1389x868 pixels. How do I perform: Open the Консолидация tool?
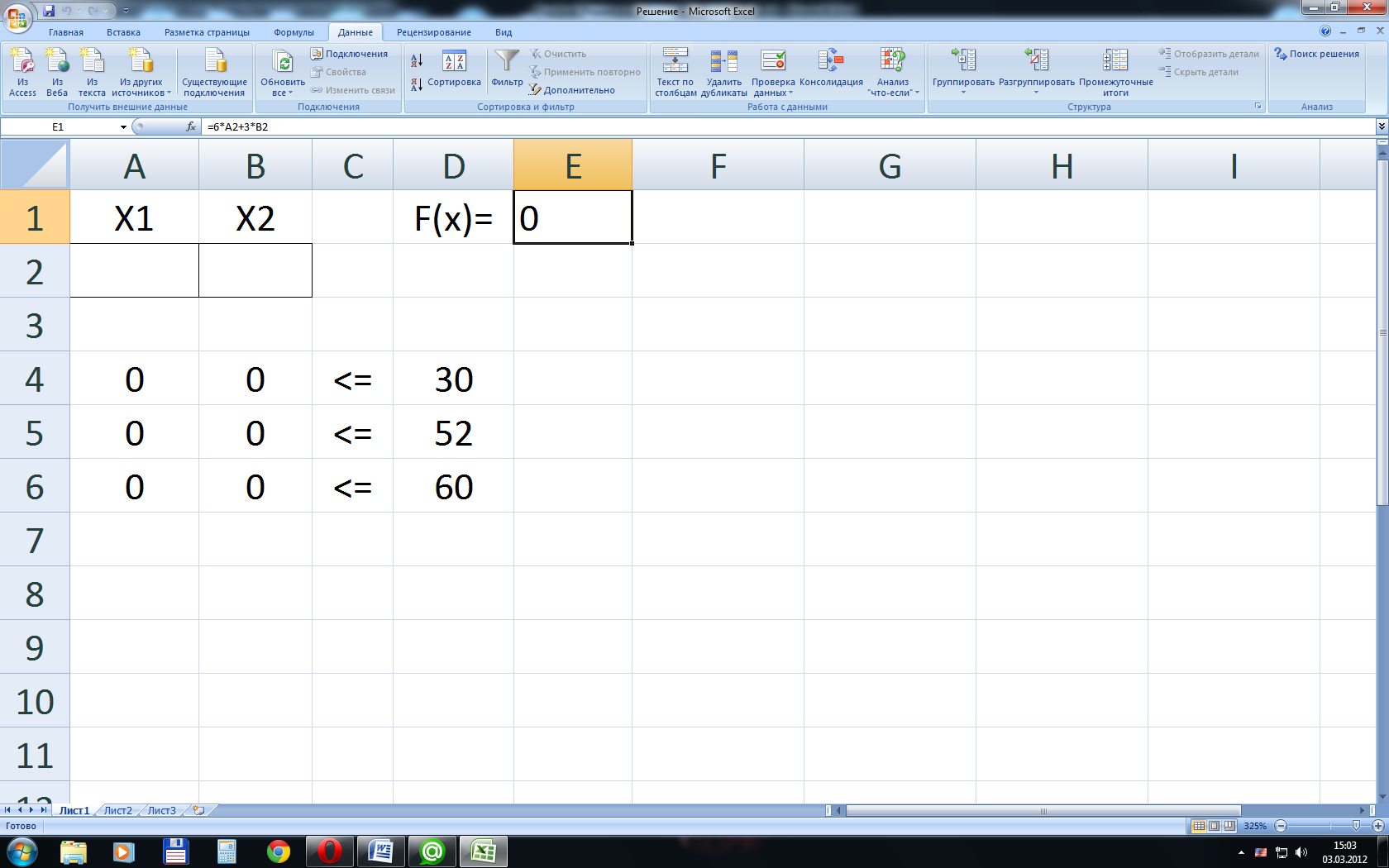pyautogui.click(x=831, y=68)
